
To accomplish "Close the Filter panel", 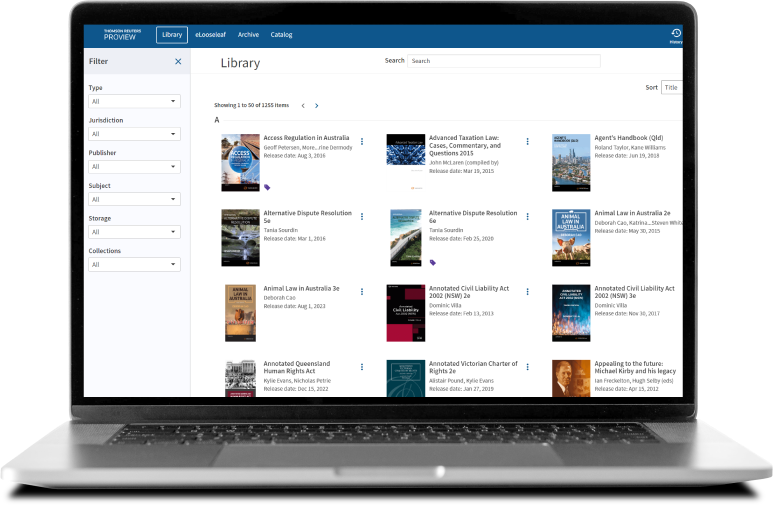I will 178,61.
